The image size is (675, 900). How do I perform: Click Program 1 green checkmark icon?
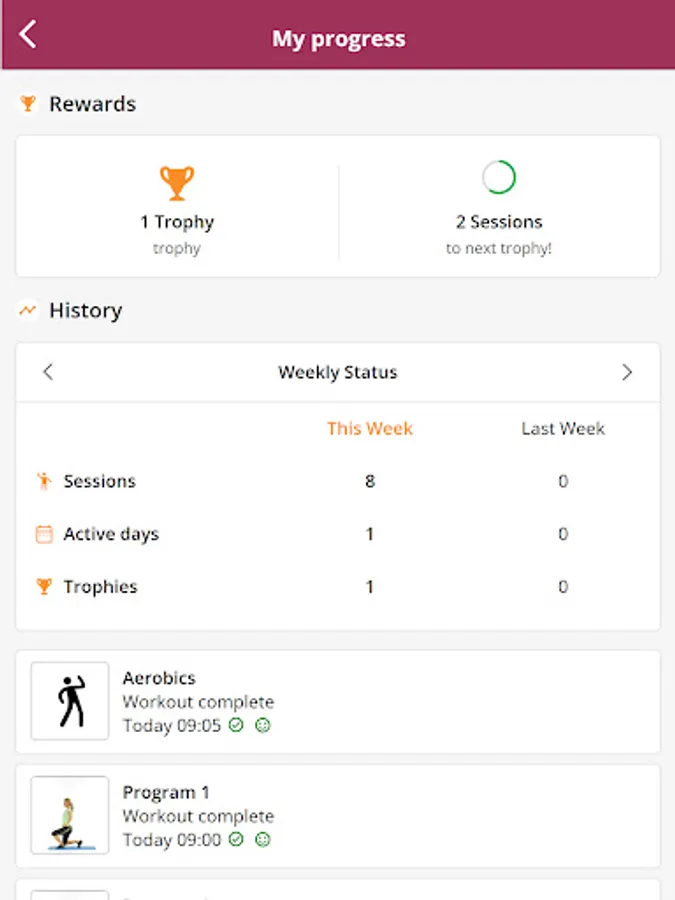(236, 840)
